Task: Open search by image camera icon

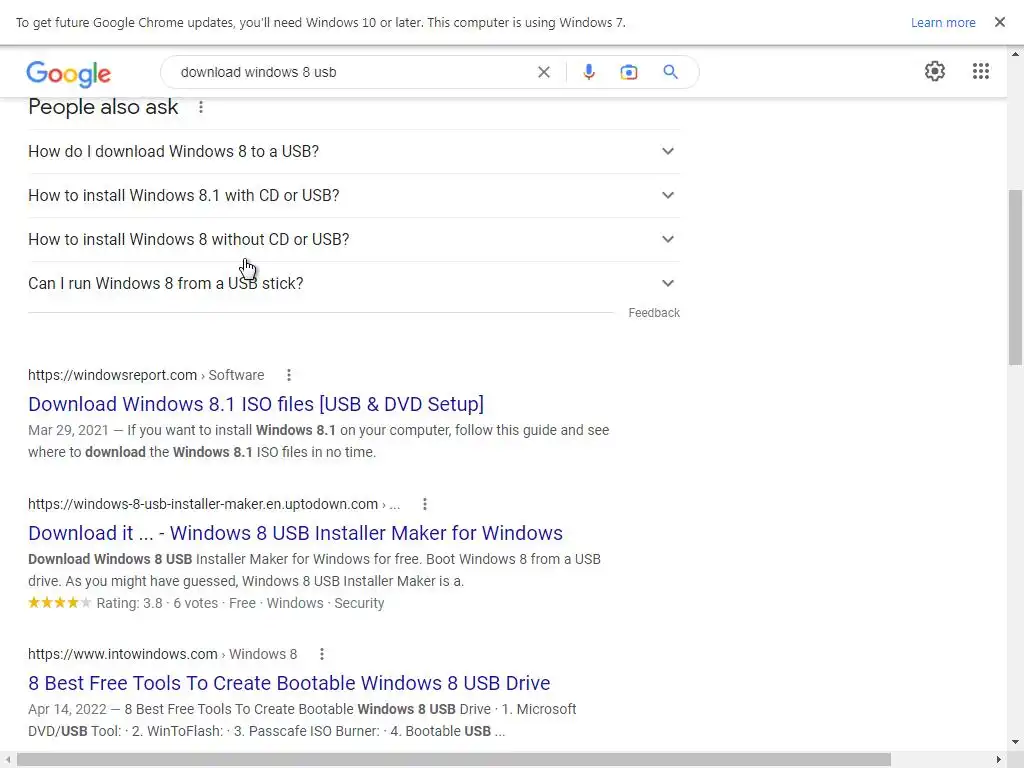Action: pos(628,72)
